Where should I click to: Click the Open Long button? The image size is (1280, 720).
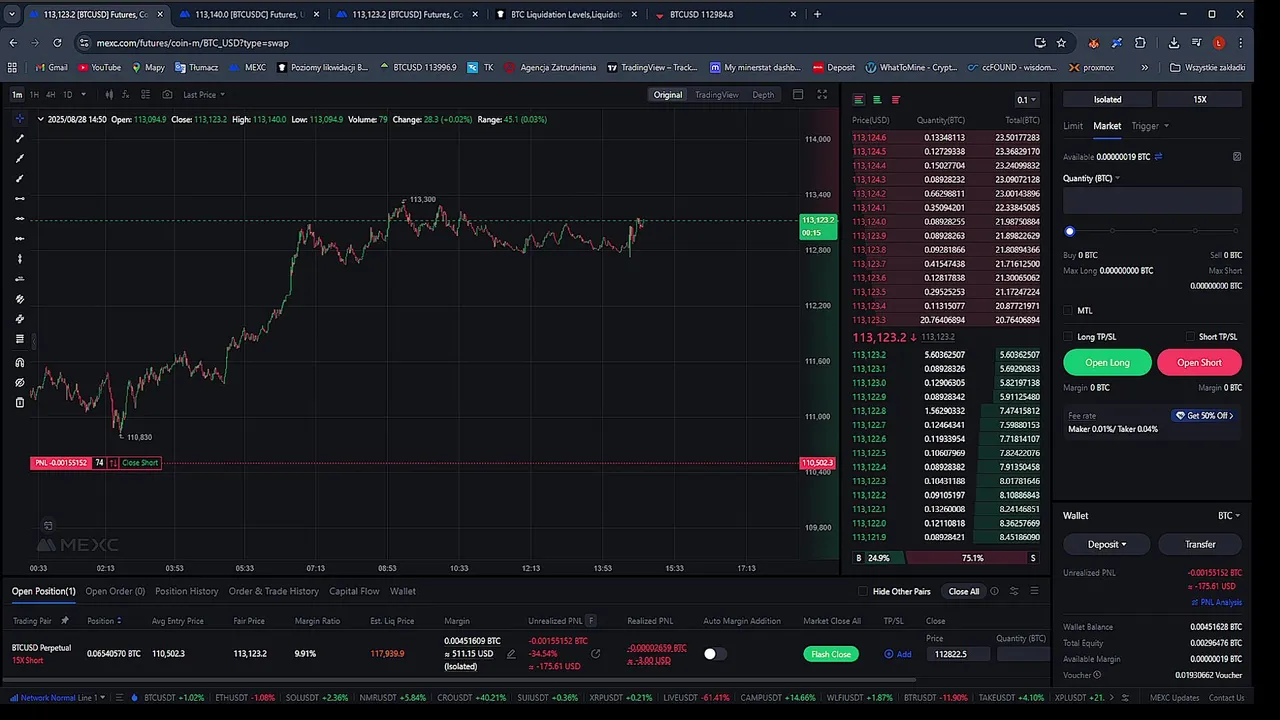(x=1107, y=363)
